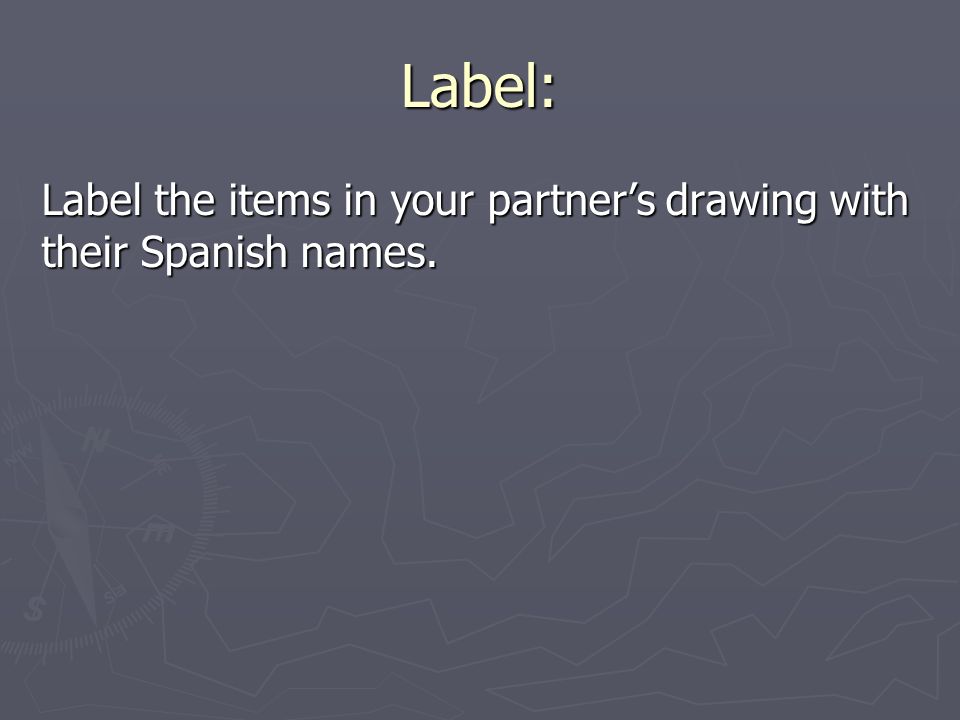Click the "S" marking on the compass
The image size is (960, 720).
[34, 609]
